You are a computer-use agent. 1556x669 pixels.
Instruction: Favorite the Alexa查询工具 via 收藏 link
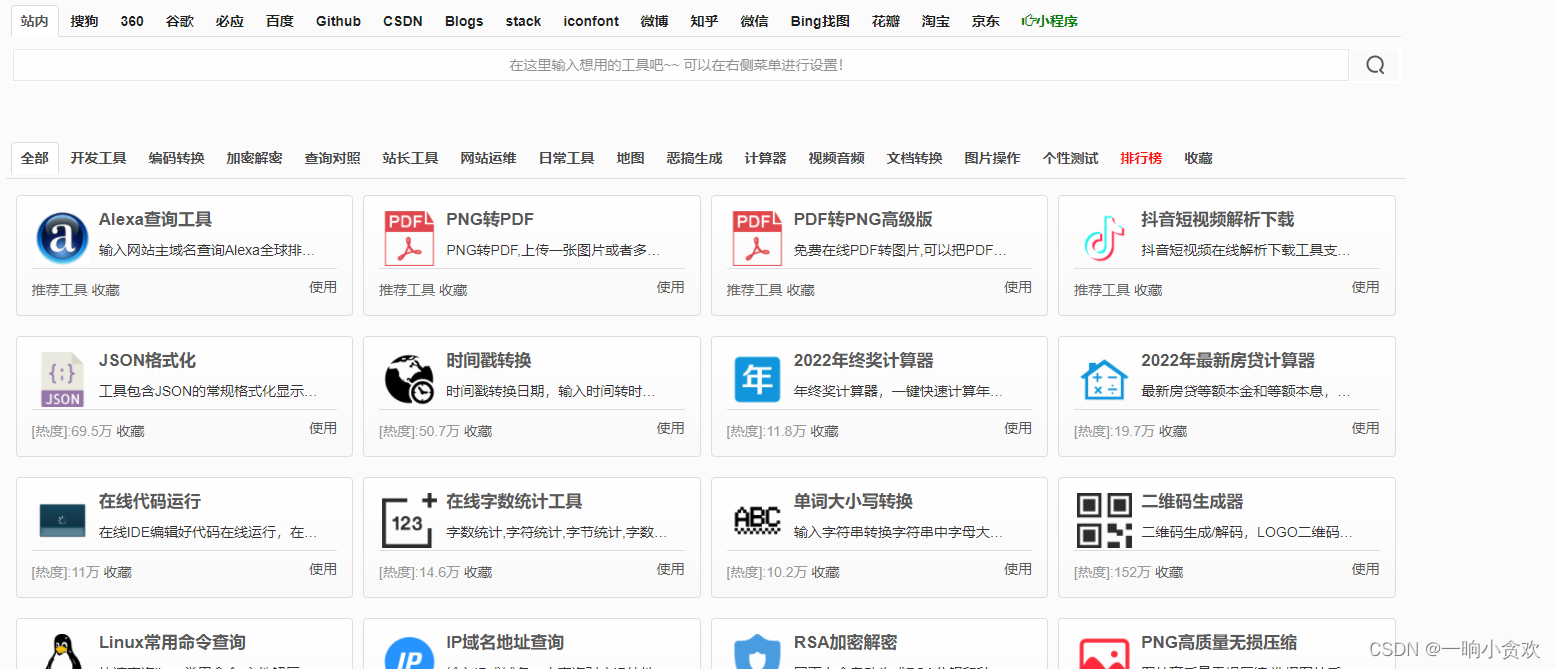tap(108, 290)
